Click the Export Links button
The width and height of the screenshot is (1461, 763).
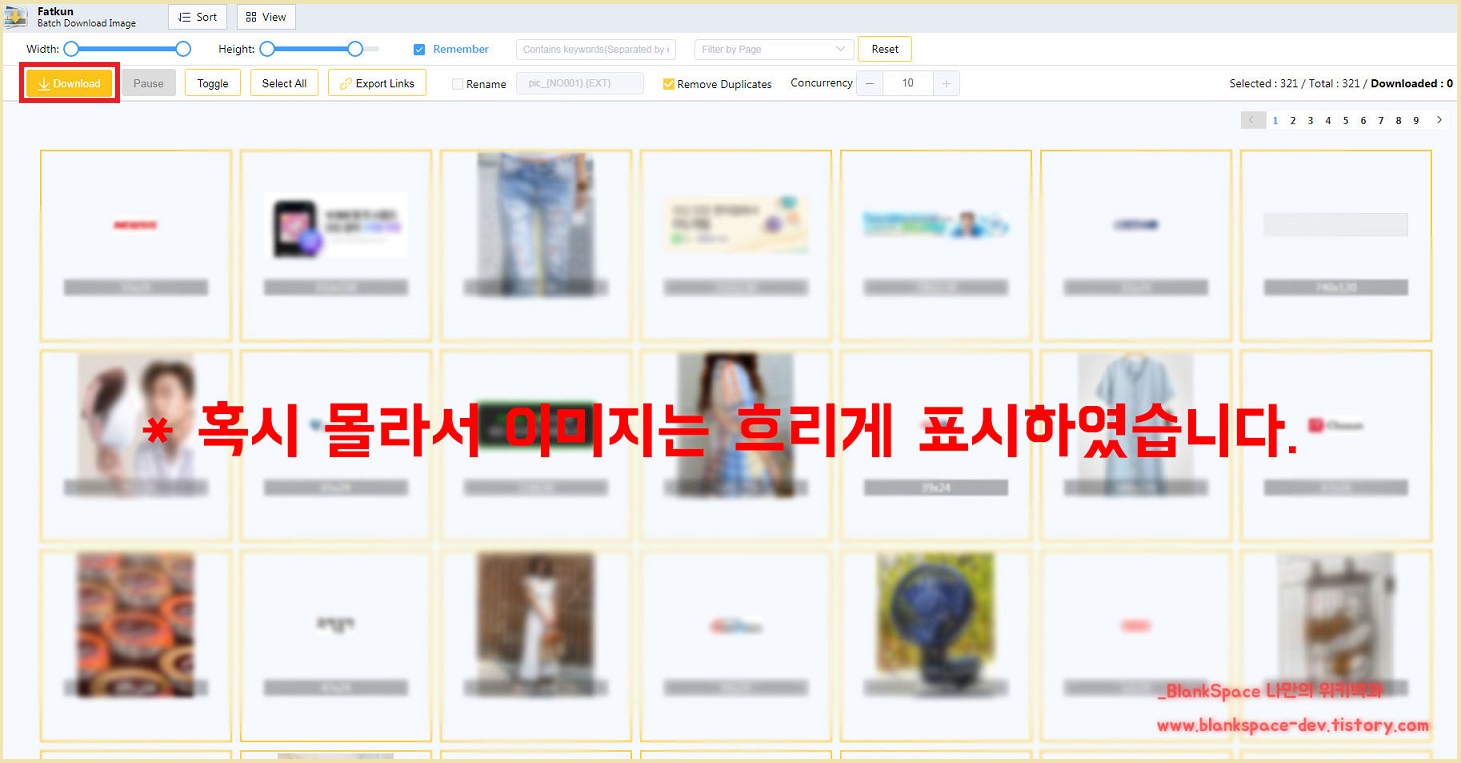coord(377,83)
